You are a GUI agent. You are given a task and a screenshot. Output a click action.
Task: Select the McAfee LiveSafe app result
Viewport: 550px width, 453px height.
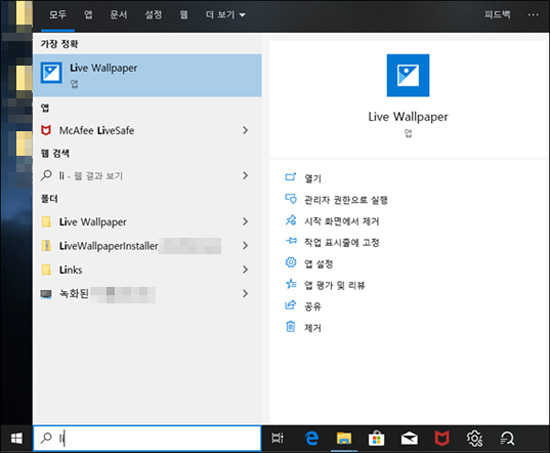click(147, 130)
